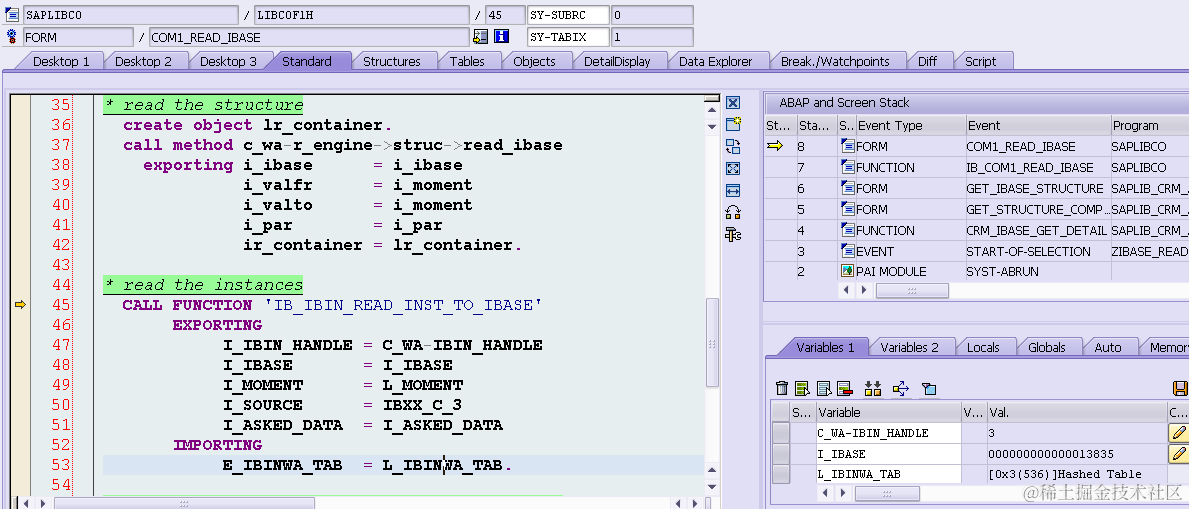Click code editor vertical scroll up arrow
Screen dimensions: 1189x509
(711, 111)
